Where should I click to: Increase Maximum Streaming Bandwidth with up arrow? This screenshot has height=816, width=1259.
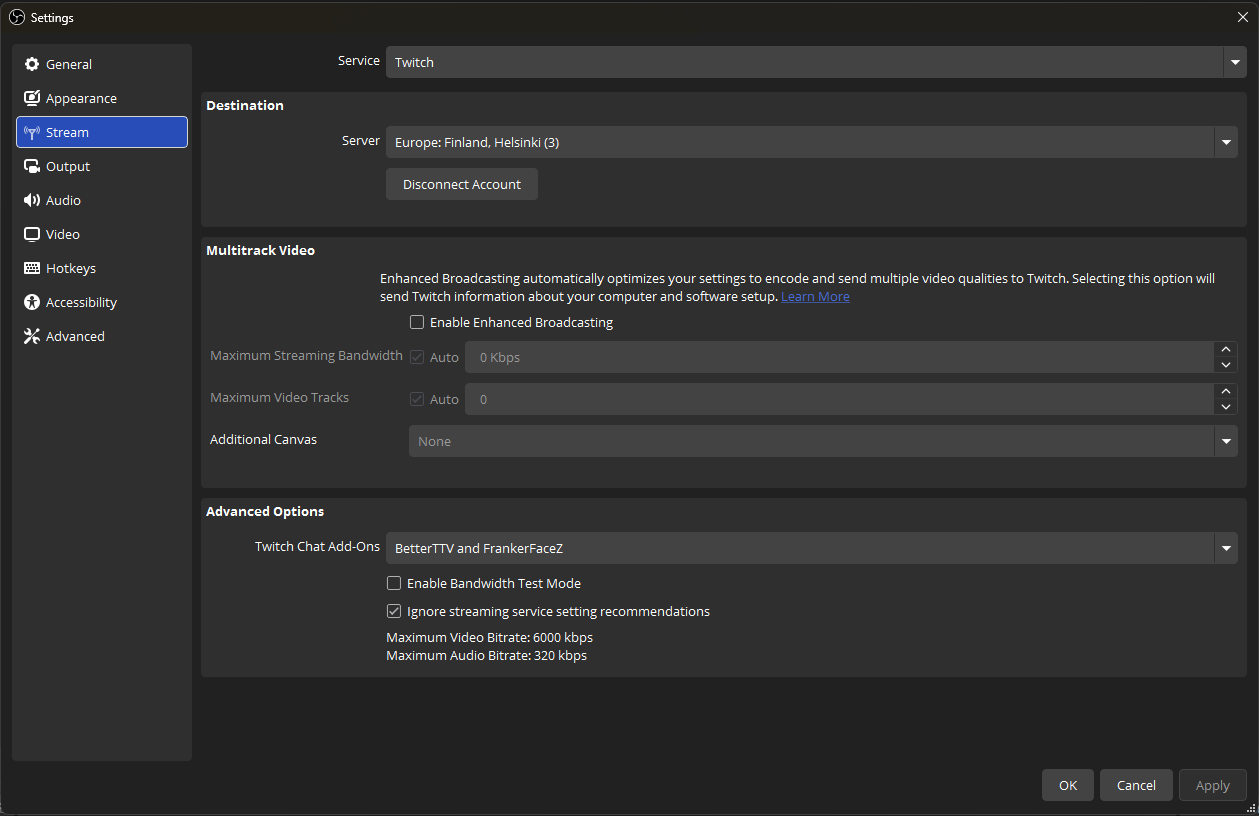point(1226,349)
